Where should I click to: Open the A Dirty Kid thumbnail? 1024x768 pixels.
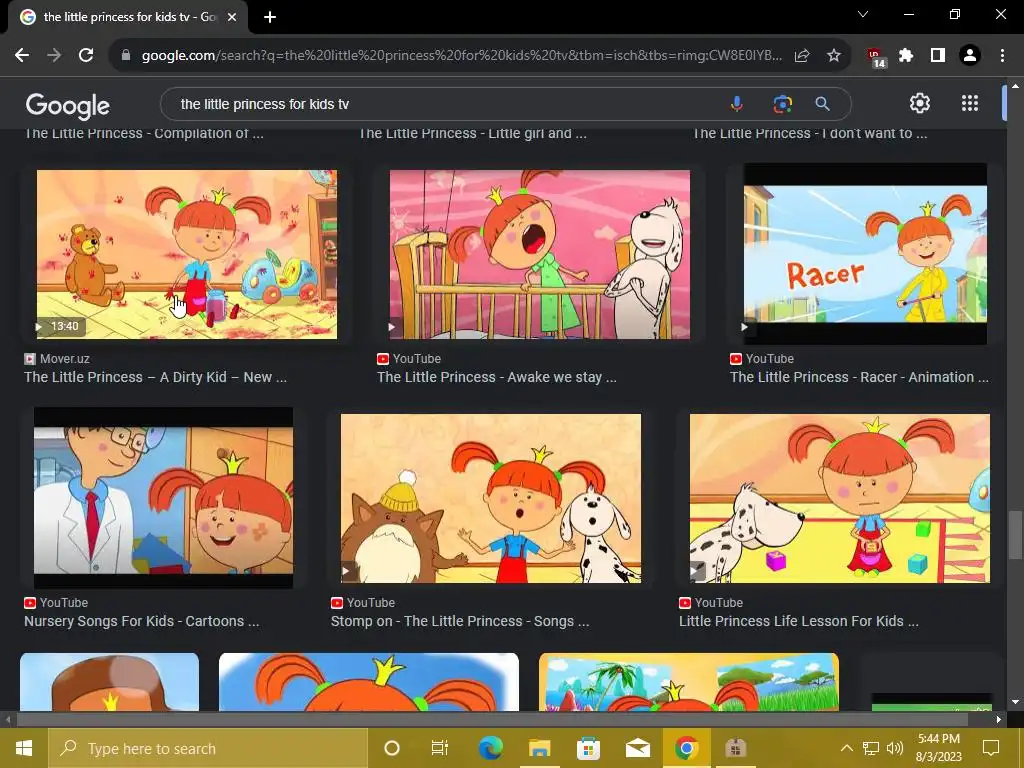tap(187, 254)
